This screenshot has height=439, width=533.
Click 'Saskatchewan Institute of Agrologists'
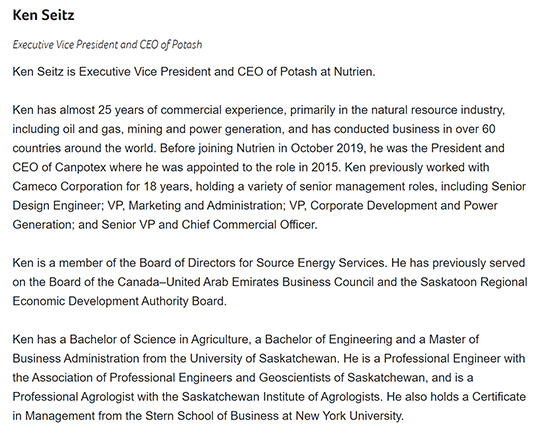coord(280,396)
